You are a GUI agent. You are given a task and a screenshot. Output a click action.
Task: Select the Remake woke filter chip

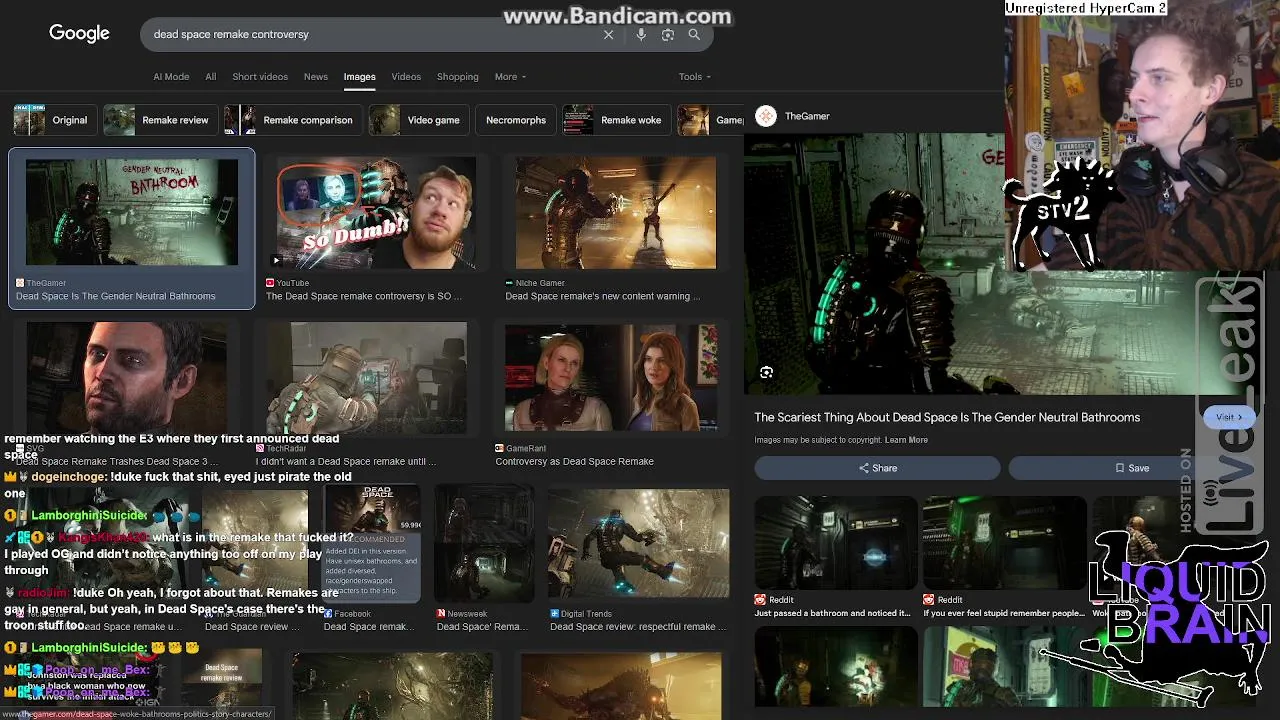pyautogui.click(x=616, y=120)
